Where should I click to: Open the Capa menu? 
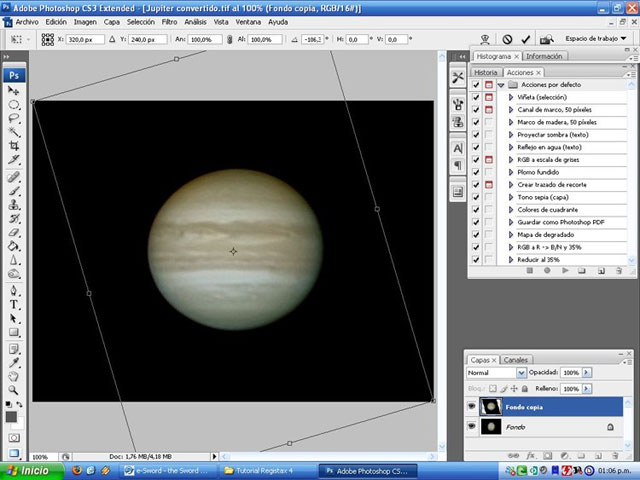(x=111, y=22)
